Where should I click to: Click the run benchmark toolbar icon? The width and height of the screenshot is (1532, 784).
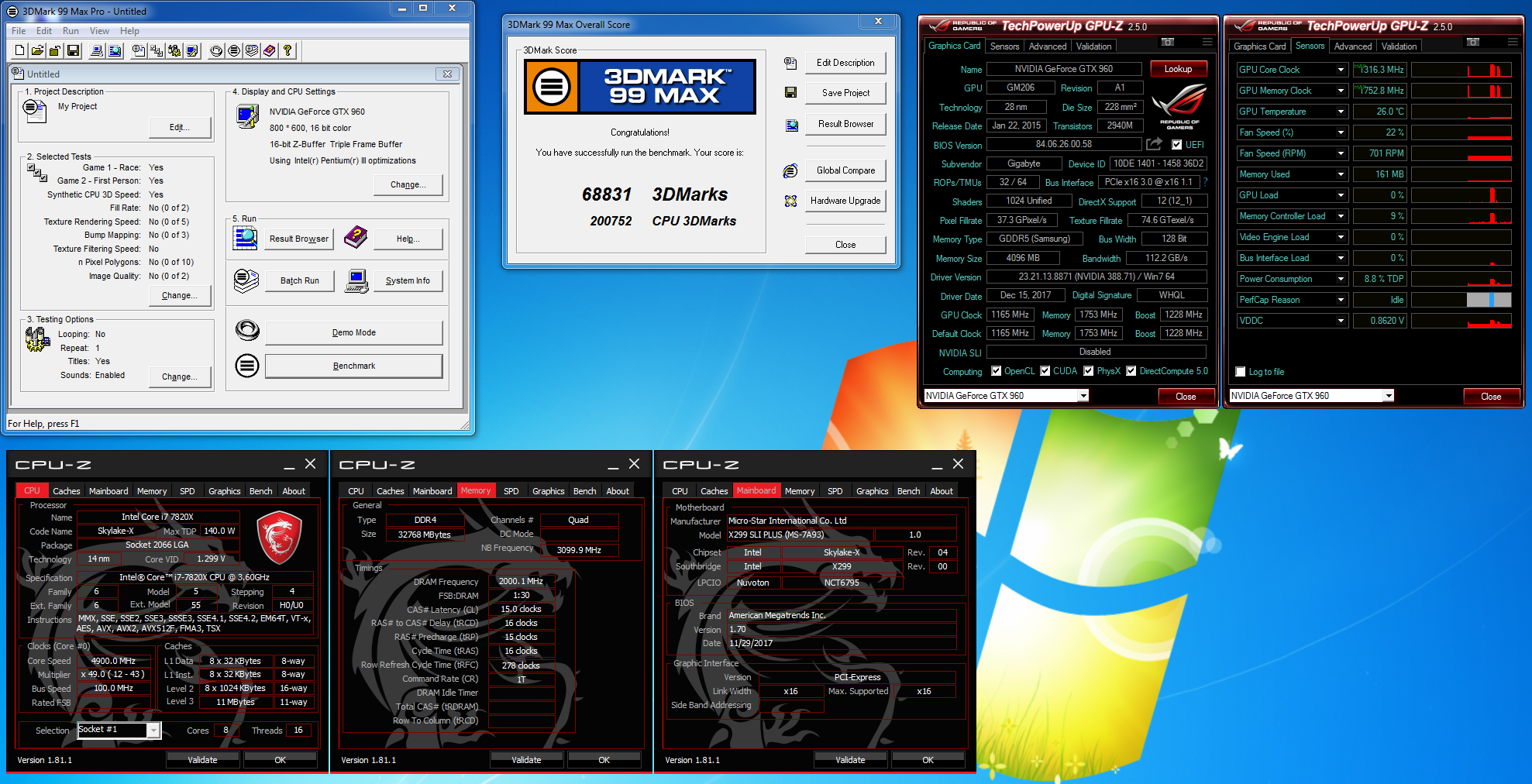pyautogui.click(x=234, y=50)
